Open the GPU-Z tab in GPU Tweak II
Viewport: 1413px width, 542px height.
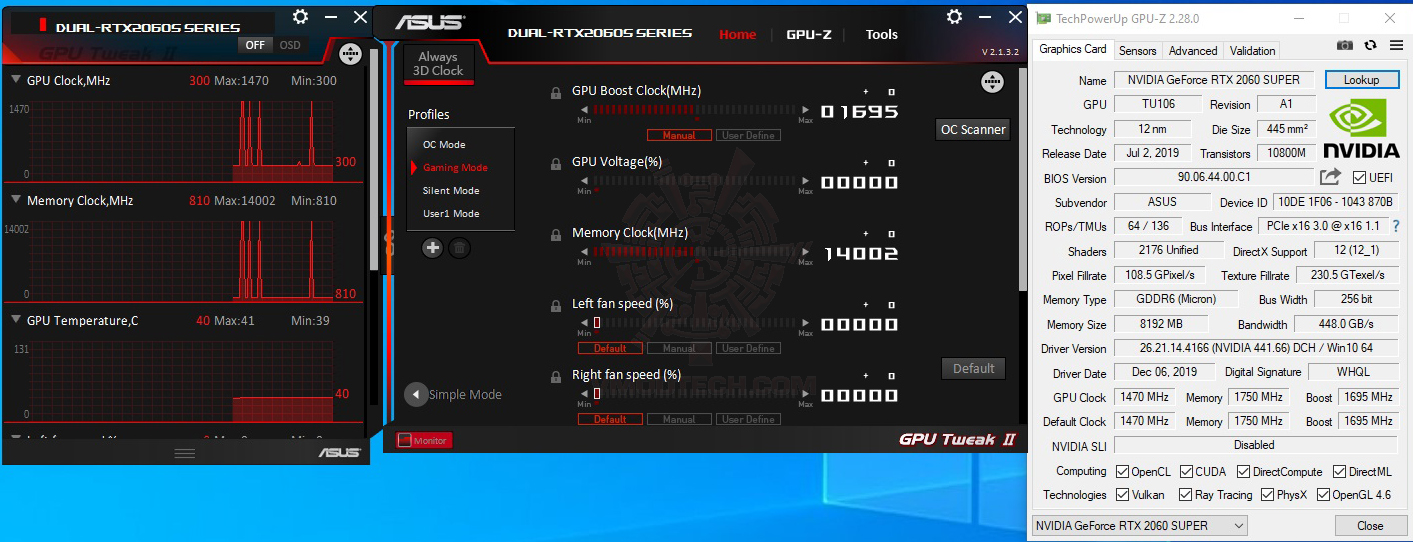click(809, 34)
